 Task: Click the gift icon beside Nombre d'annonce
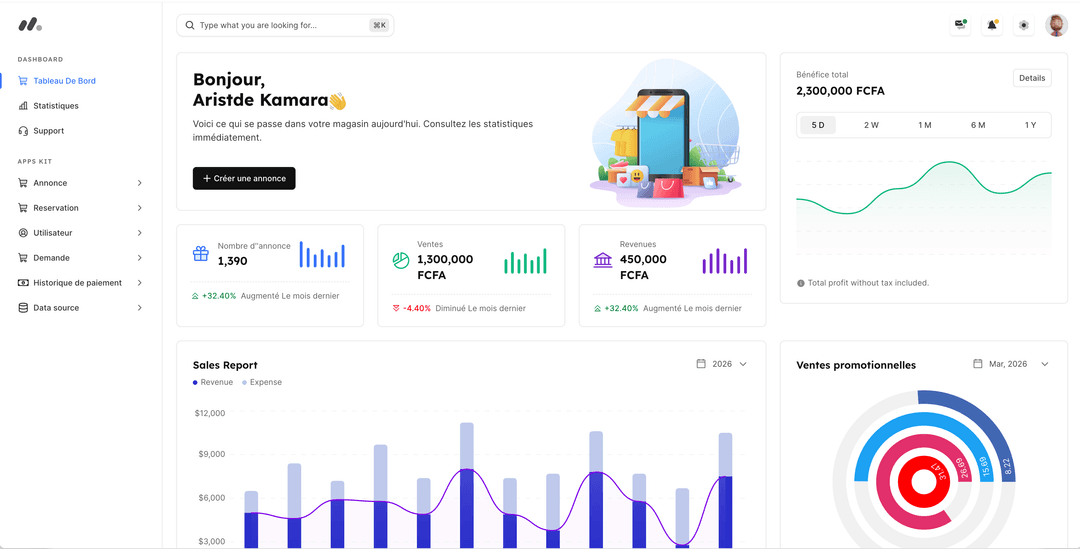(x=201, y=254)
